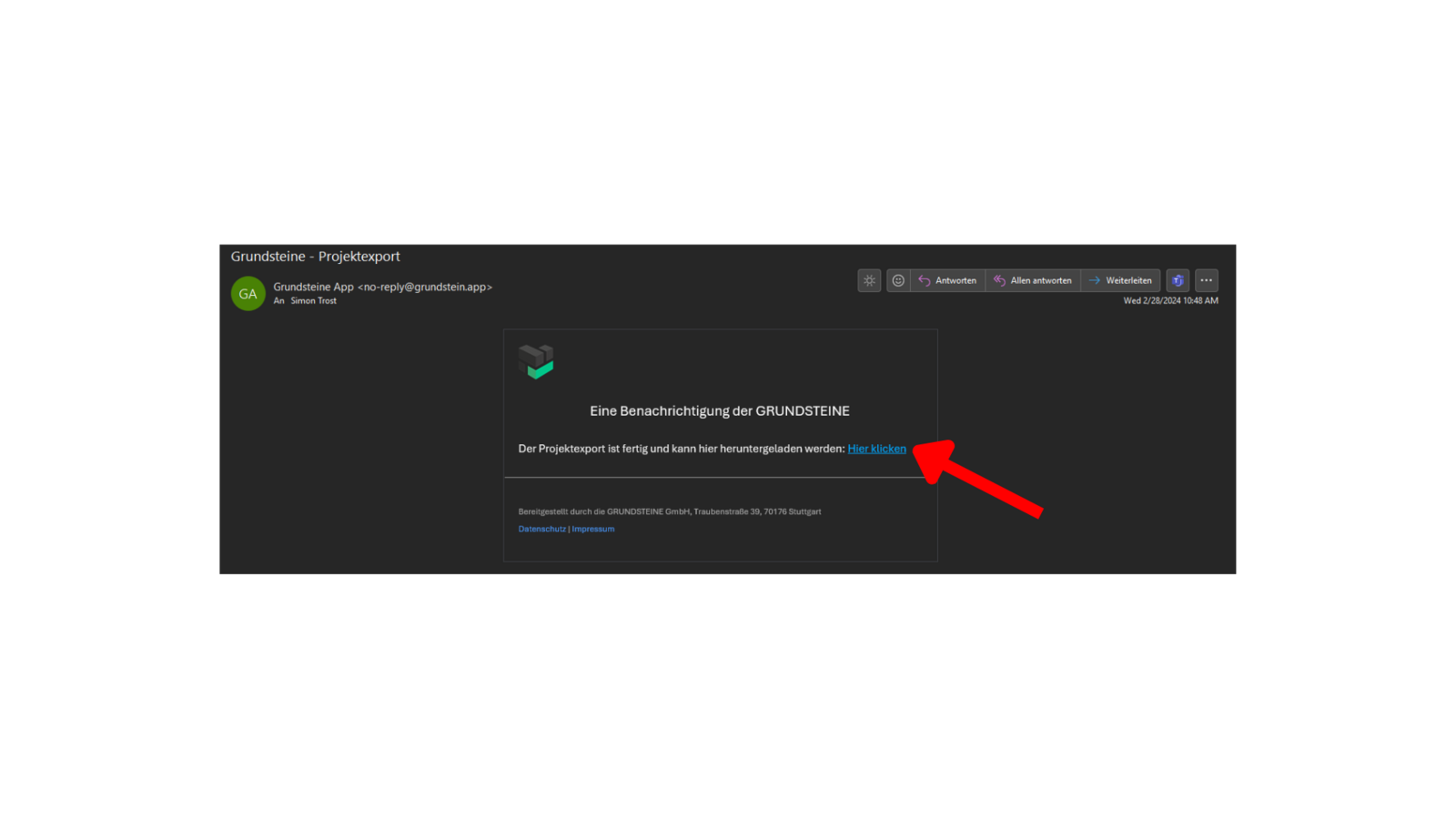Click the GA sender avatar
1456x819 pixels.
click(x=248, y=294)
